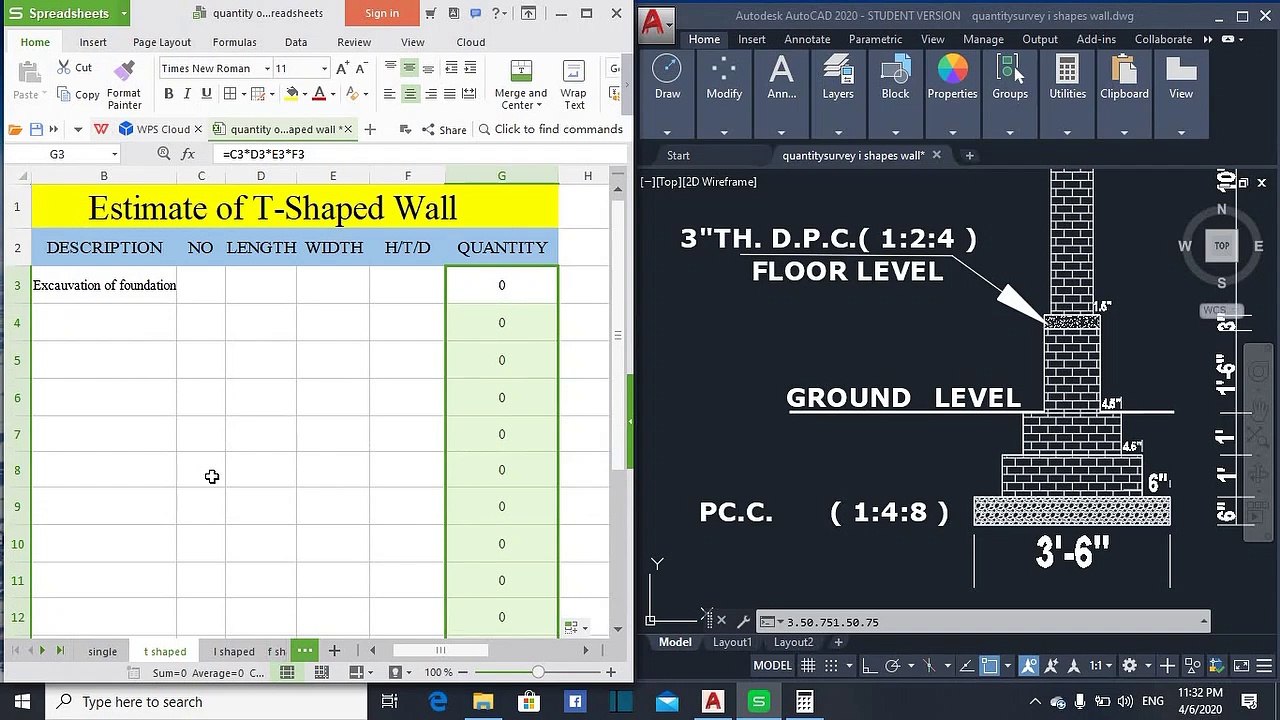Expand the Layers panel dropdown arrow
1280x720 pixels.
(838, 132)
